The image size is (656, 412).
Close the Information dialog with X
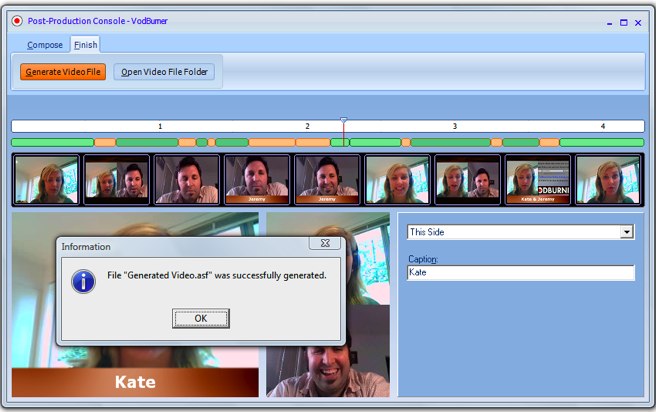(x=325, y=243)
